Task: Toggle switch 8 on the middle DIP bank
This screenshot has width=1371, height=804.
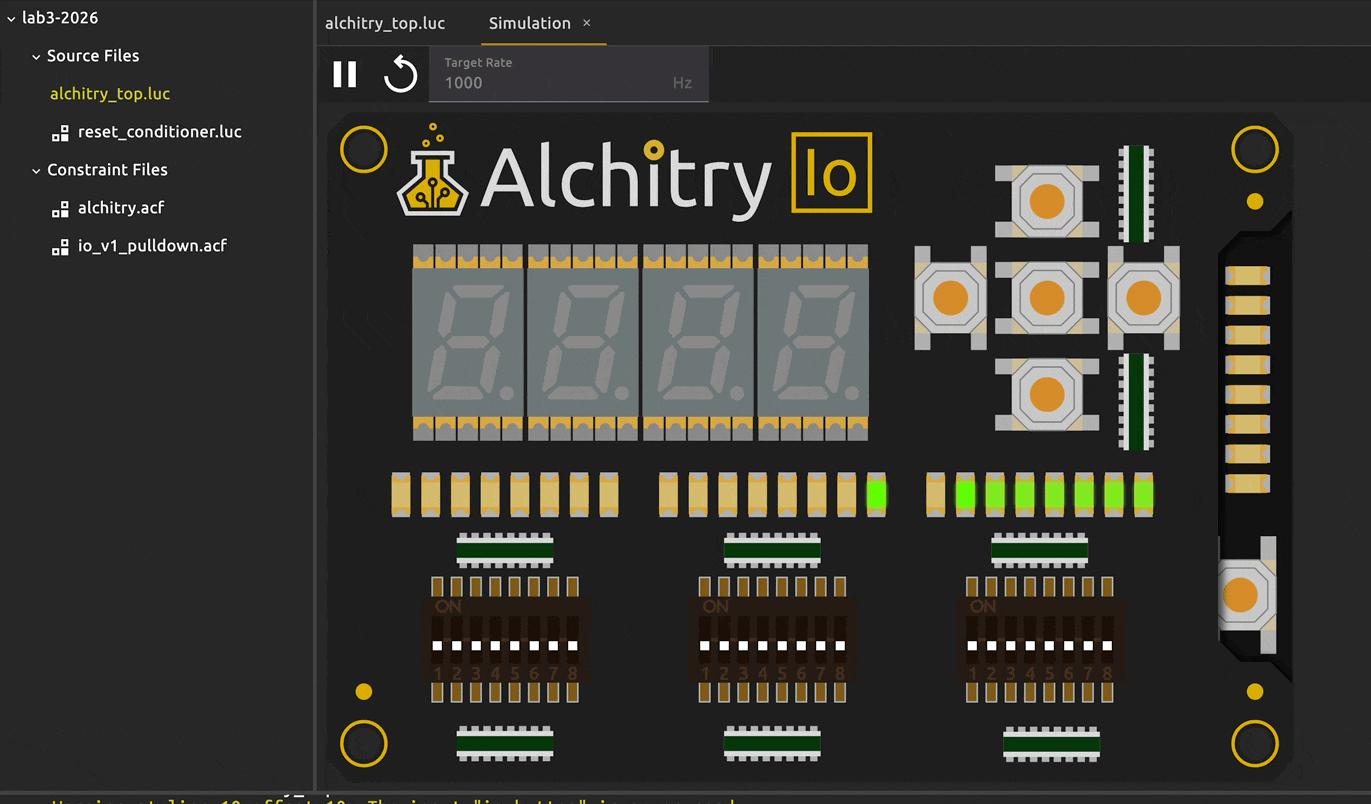Action: [x=840, y=646]
